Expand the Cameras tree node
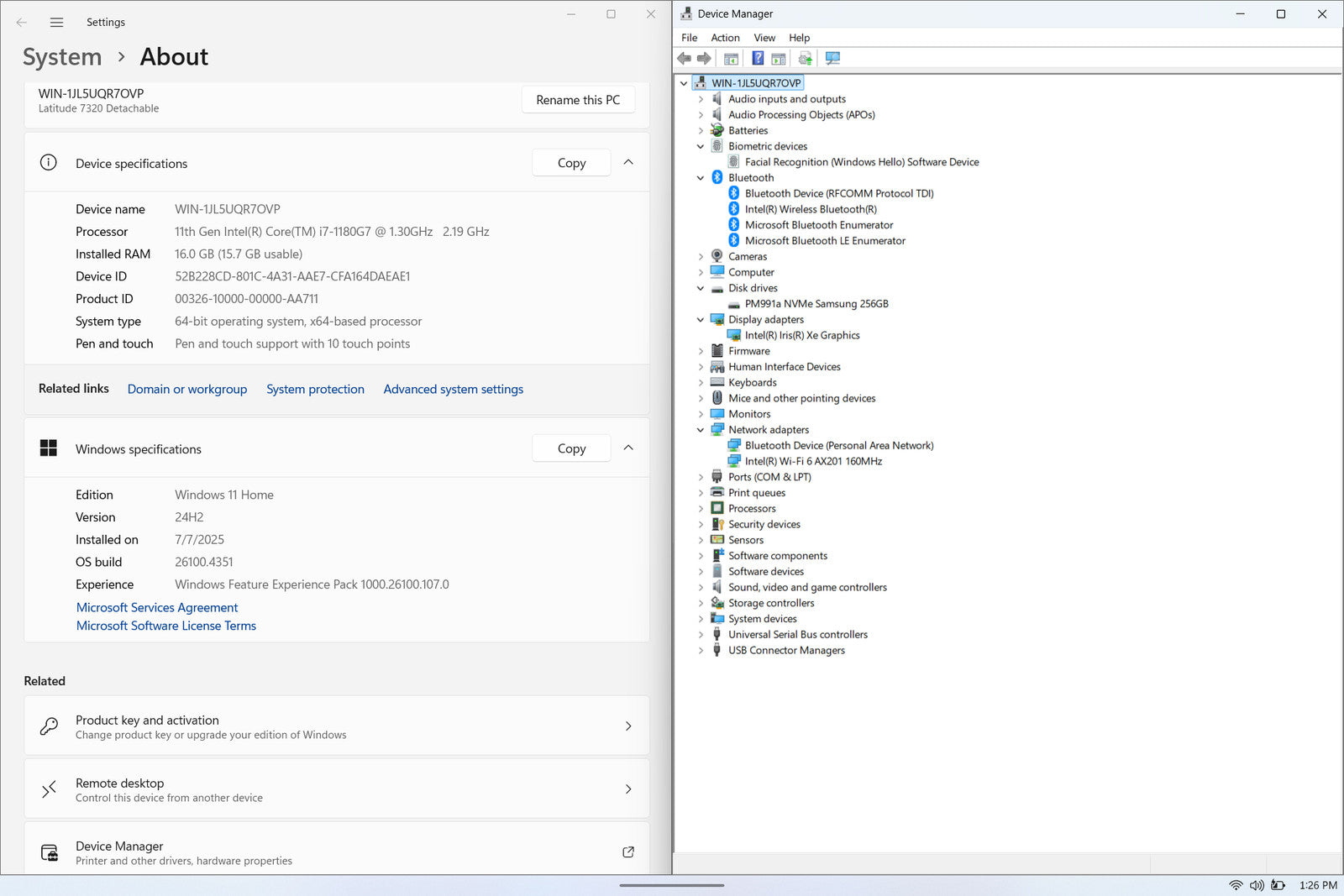1344x896 pixels. pyautogui.click(x=701, y=257)
